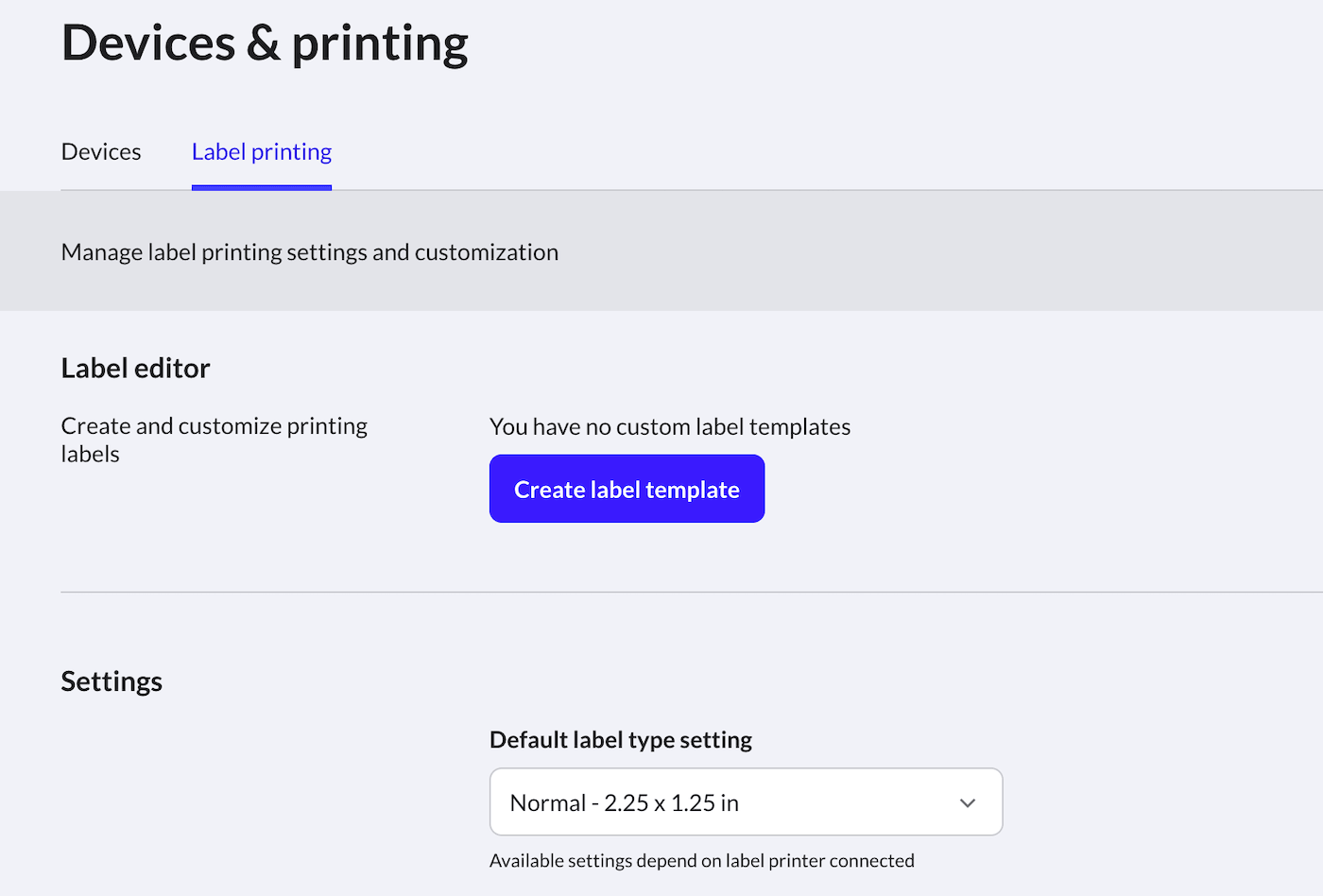Click the Label editor section heading
1323x896 pixels.
tap(135, 369)
